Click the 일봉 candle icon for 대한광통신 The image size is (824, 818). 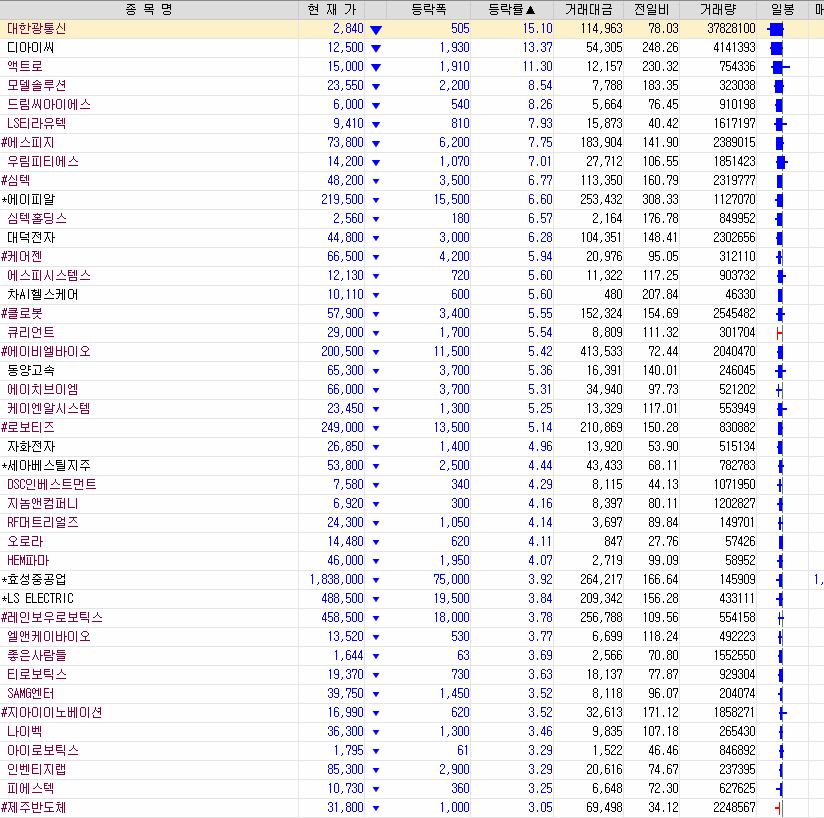point(776,29)
